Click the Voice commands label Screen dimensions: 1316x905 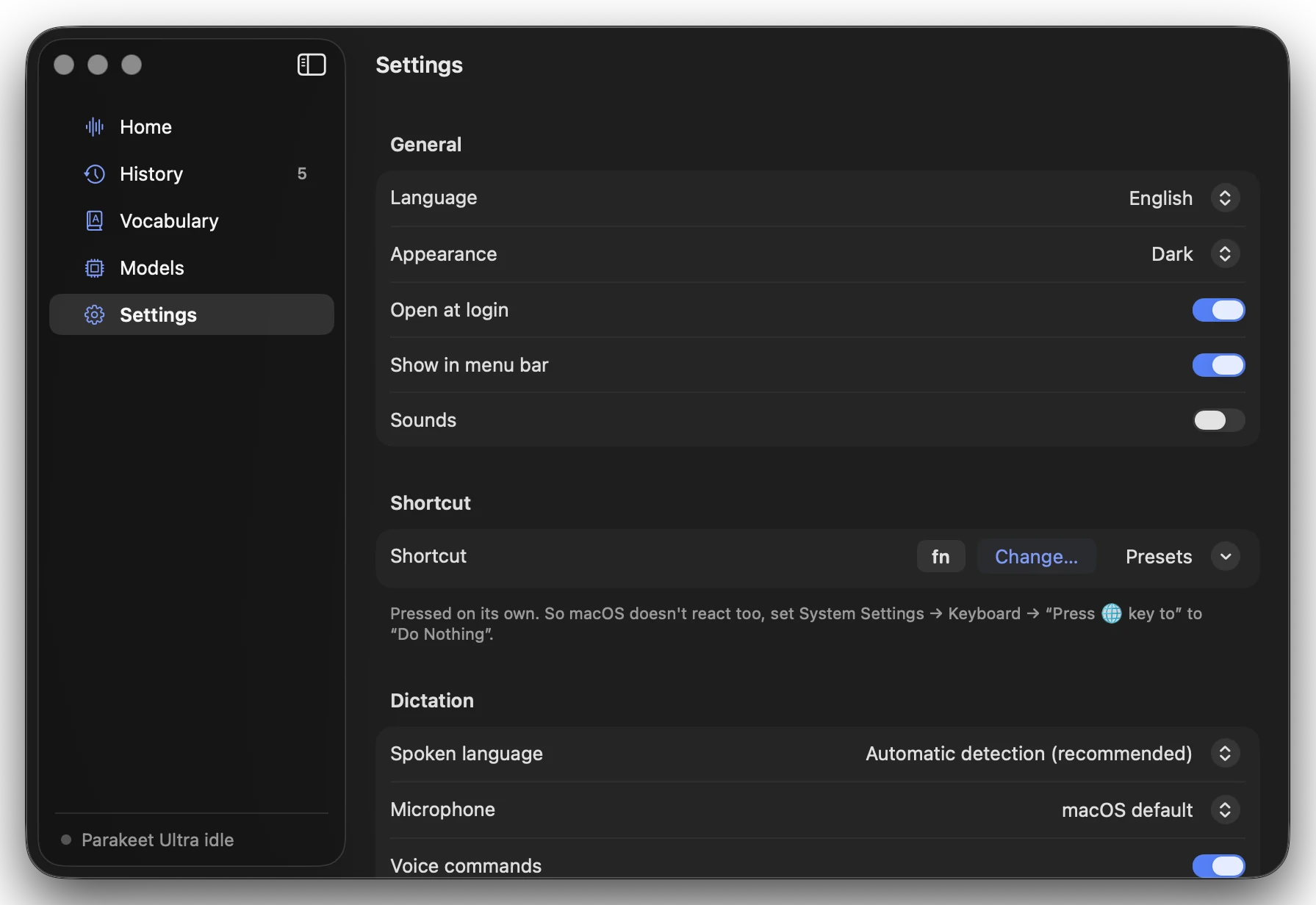click(466, 866)
